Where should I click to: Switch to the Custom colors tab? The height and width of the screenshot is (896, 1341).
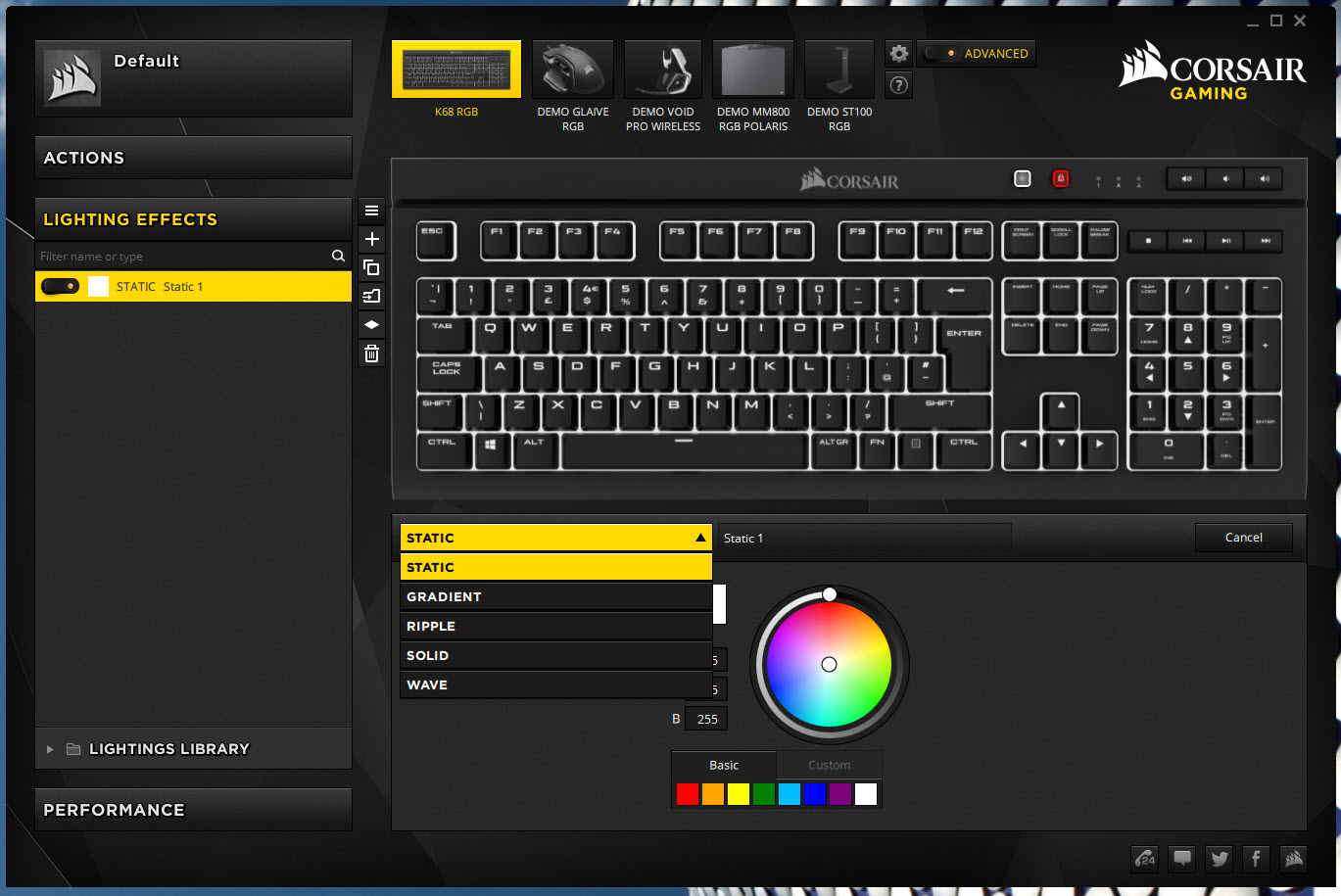coord(829,765)
